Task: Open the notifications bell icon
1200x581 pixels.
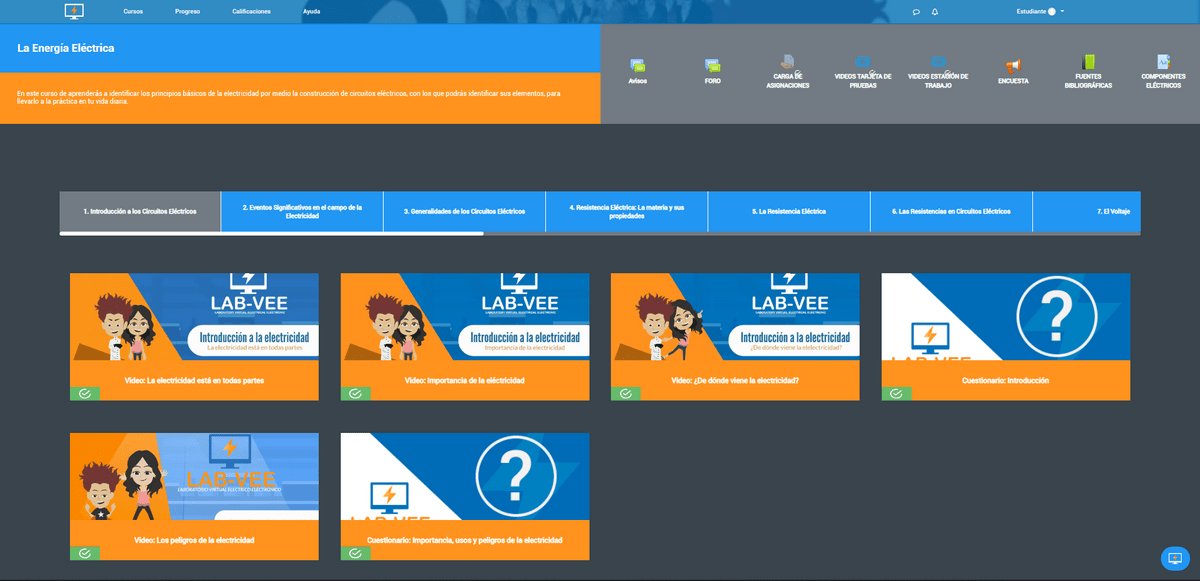Action: pyautogui.click(x=935, y=11)
